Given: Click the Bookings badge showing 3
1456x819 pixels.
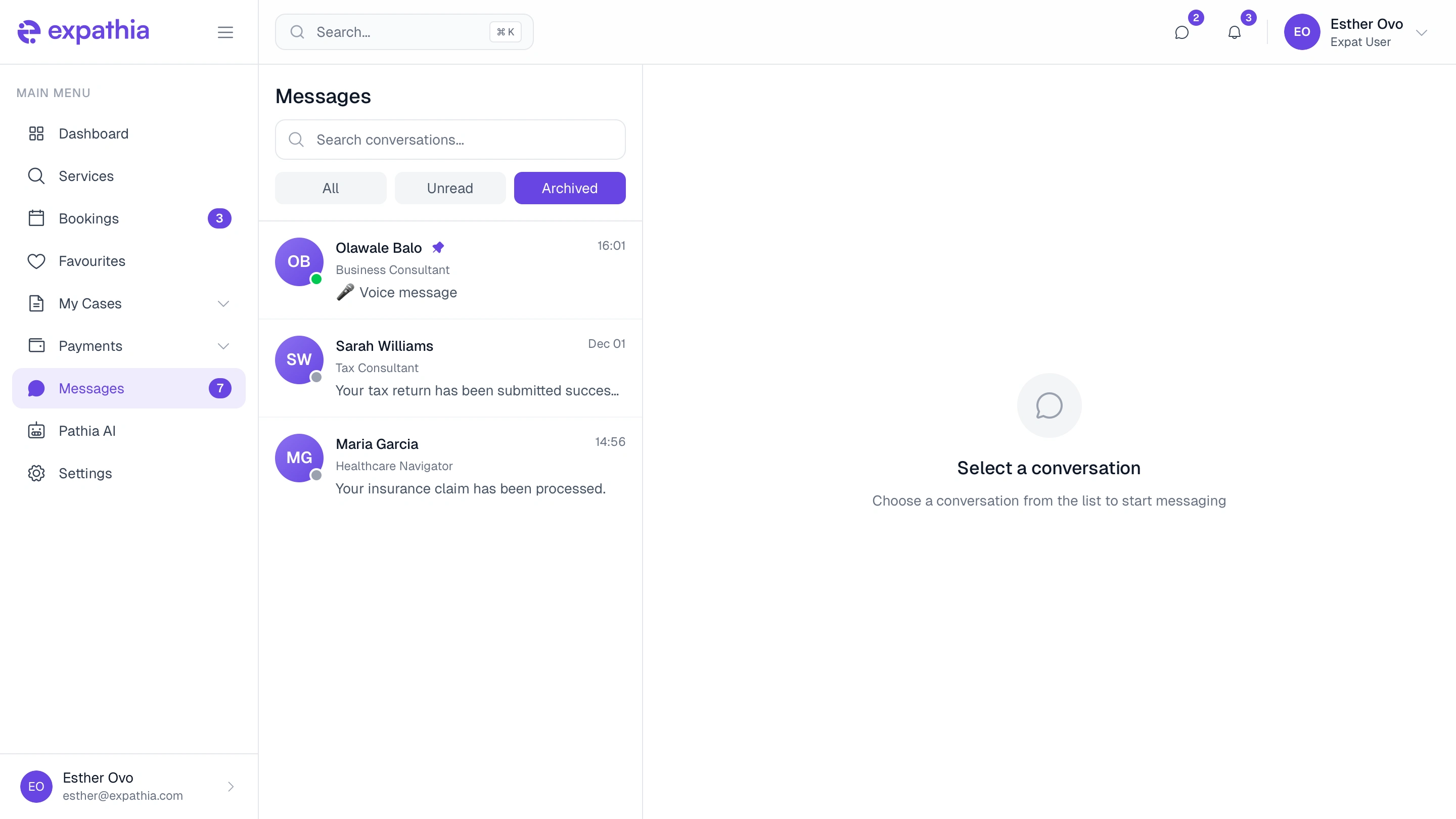Looking at the screenshot, I should tap(219, 218).
